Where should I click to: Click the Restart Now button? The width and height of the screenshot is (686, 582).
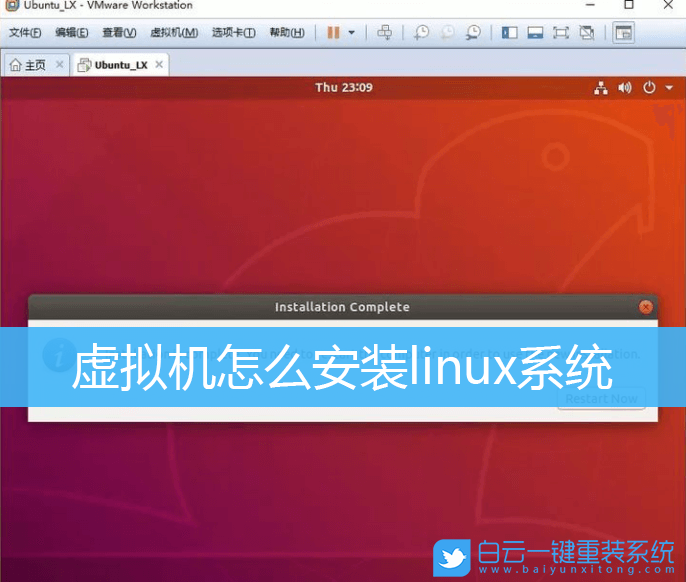point(602,399)
